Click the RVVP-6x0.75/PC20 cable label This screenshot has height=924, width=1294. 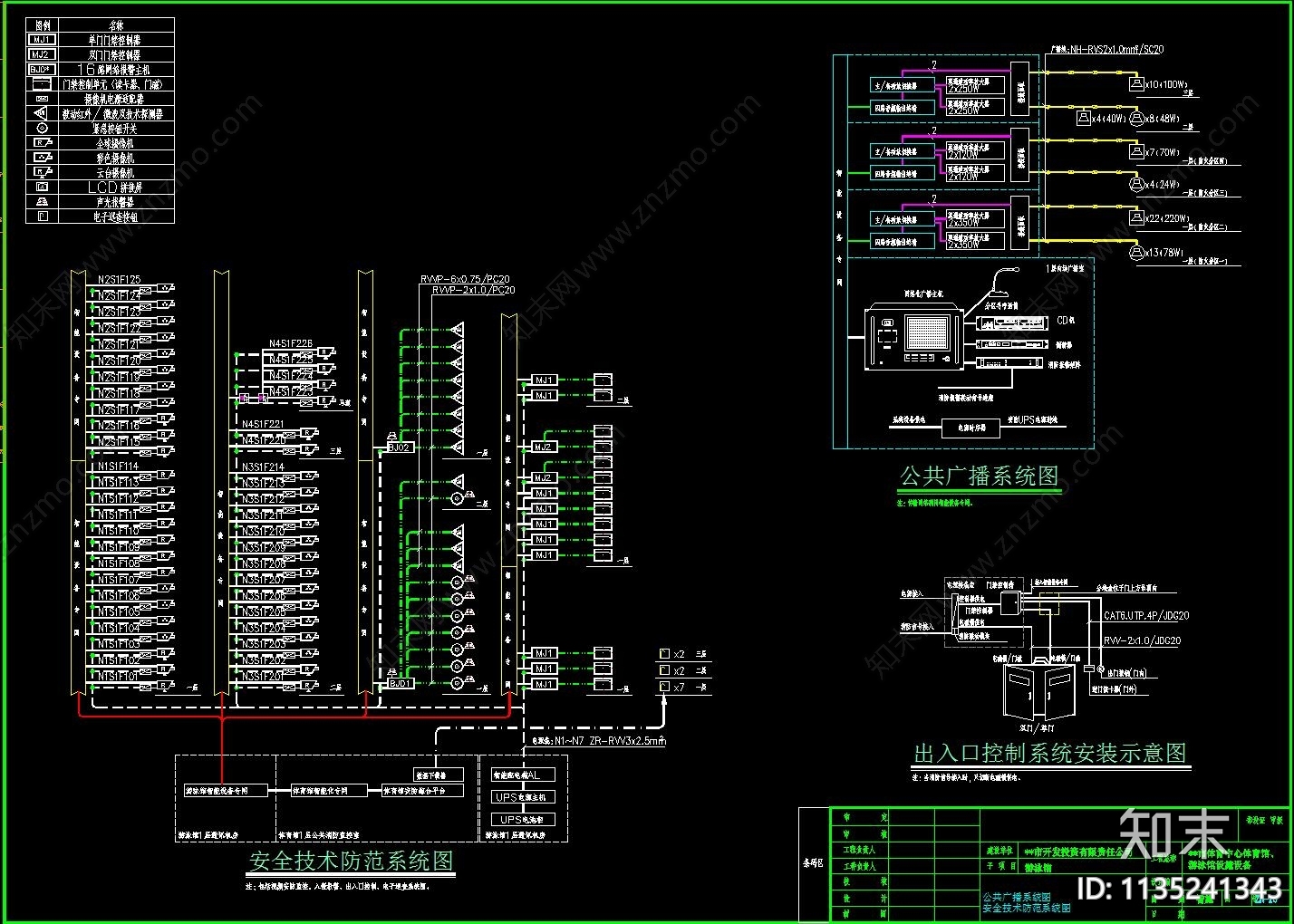pos(465,280)
